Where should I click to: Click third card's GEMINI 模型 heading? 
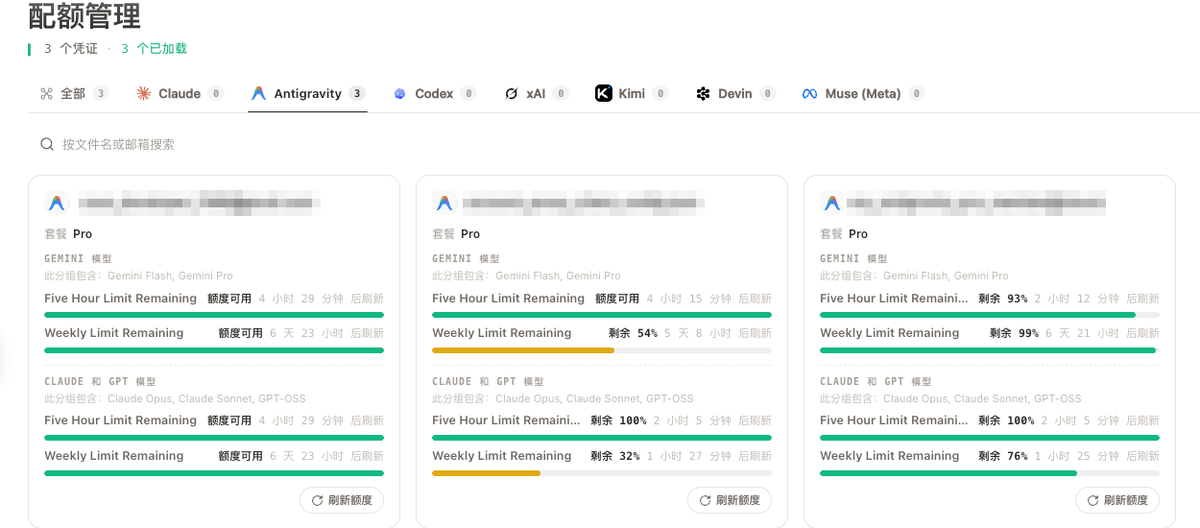click(x=854, y=258)
